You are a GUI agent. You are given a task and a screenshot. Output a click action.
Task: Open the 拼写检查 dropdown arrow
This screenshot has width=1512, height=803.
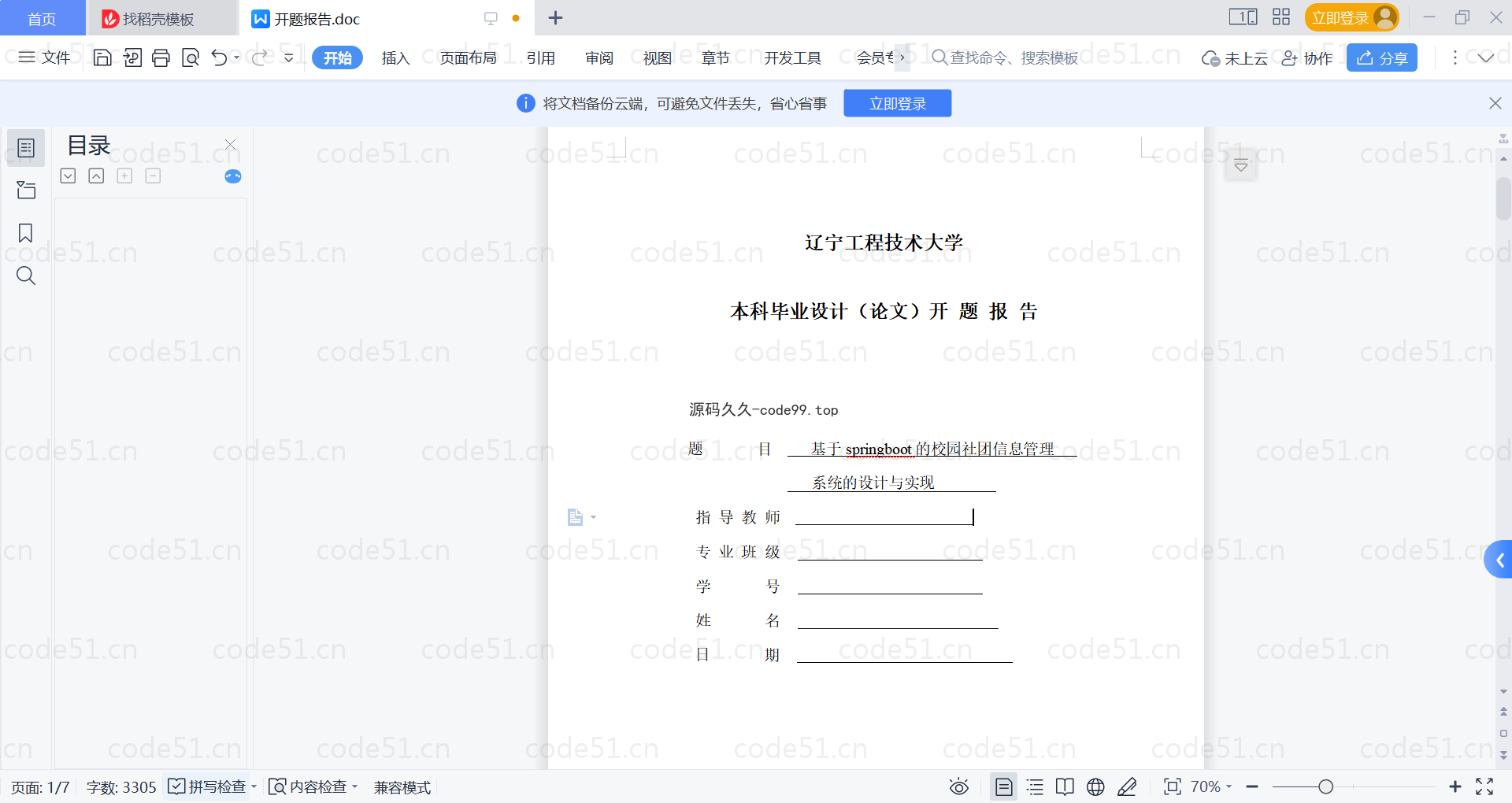(x=254, y=786)
